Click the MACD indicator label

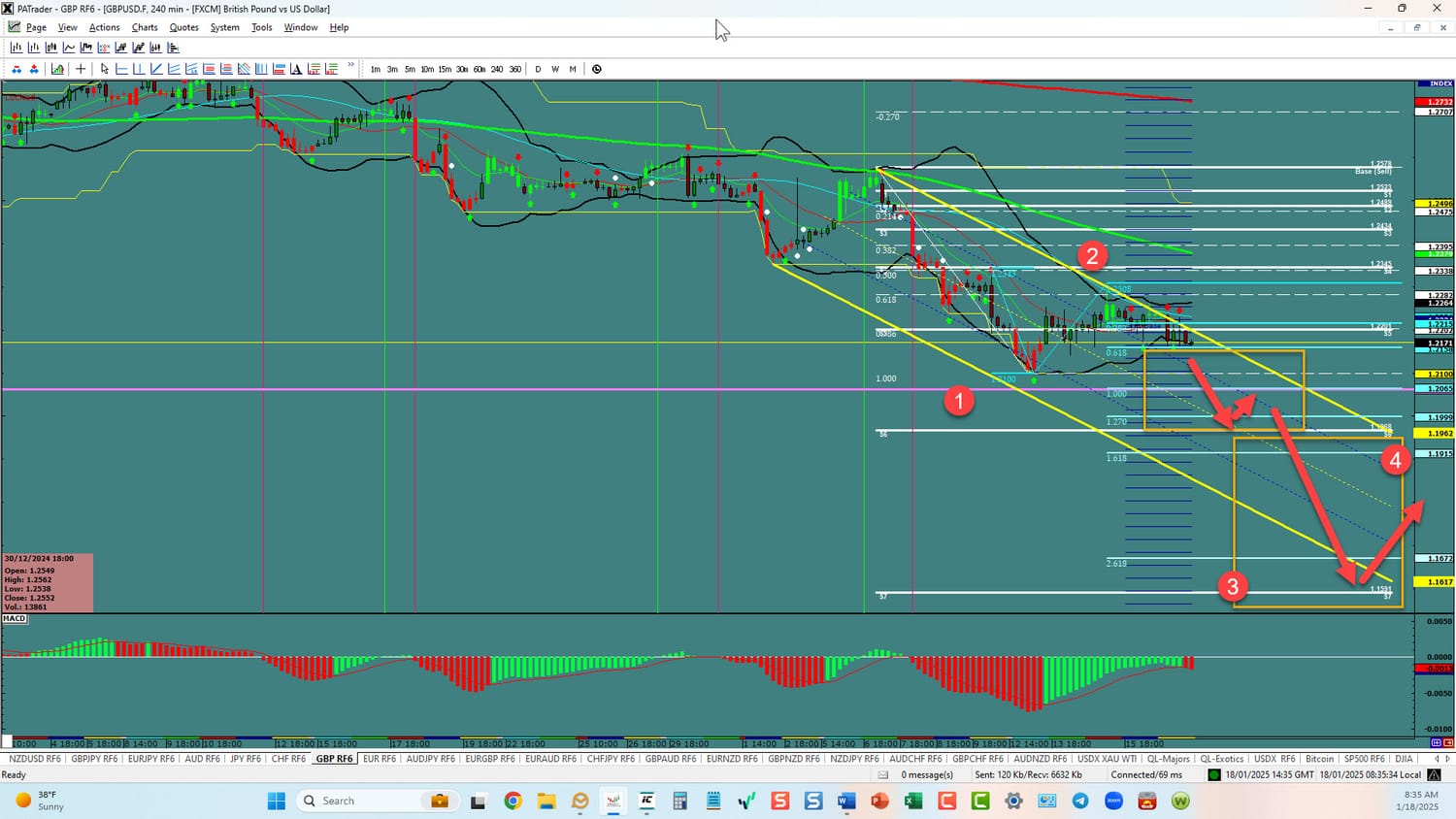click(15, 618)
